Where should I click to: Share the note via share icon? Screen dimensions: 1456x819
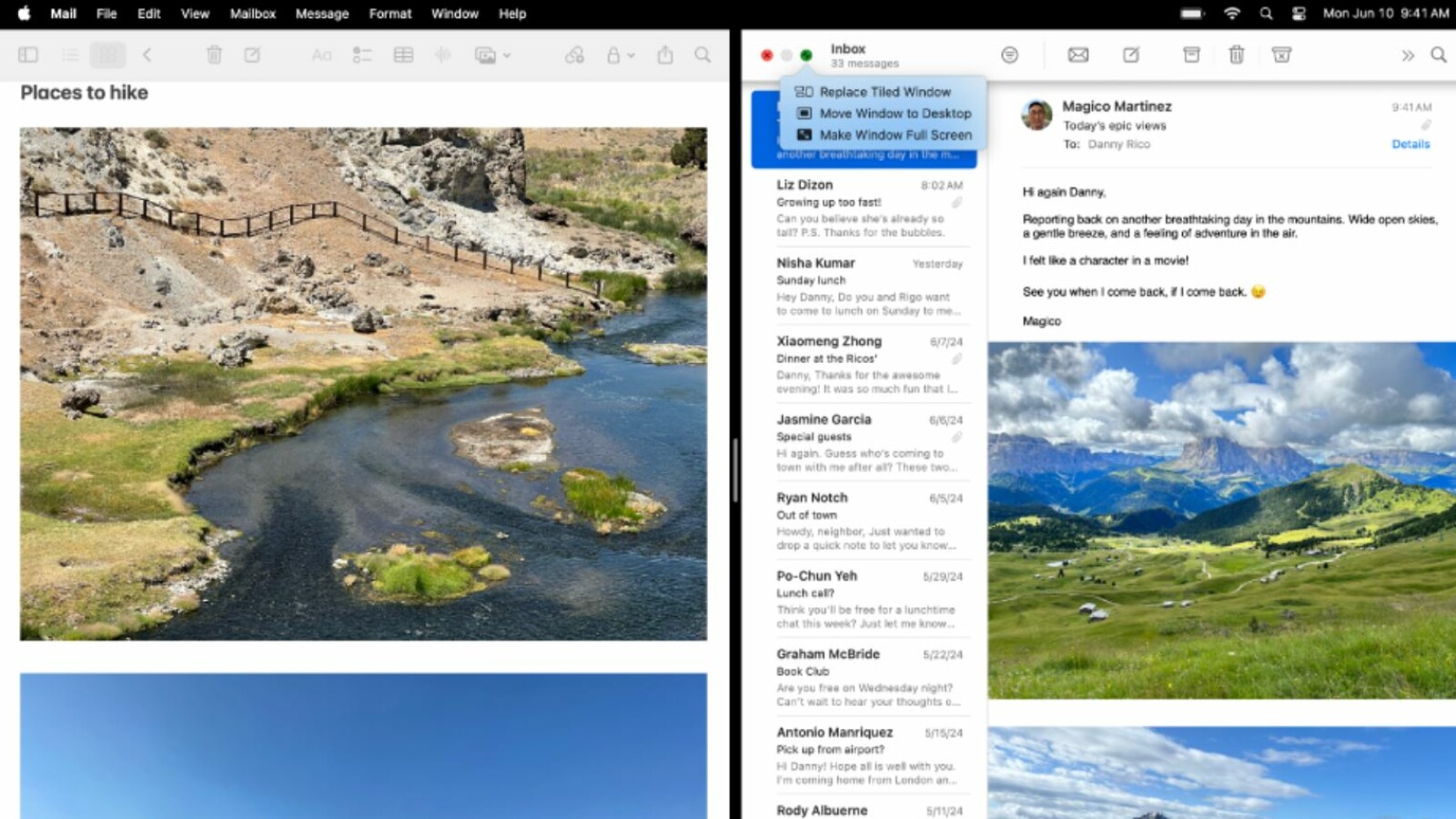[665, 55]
